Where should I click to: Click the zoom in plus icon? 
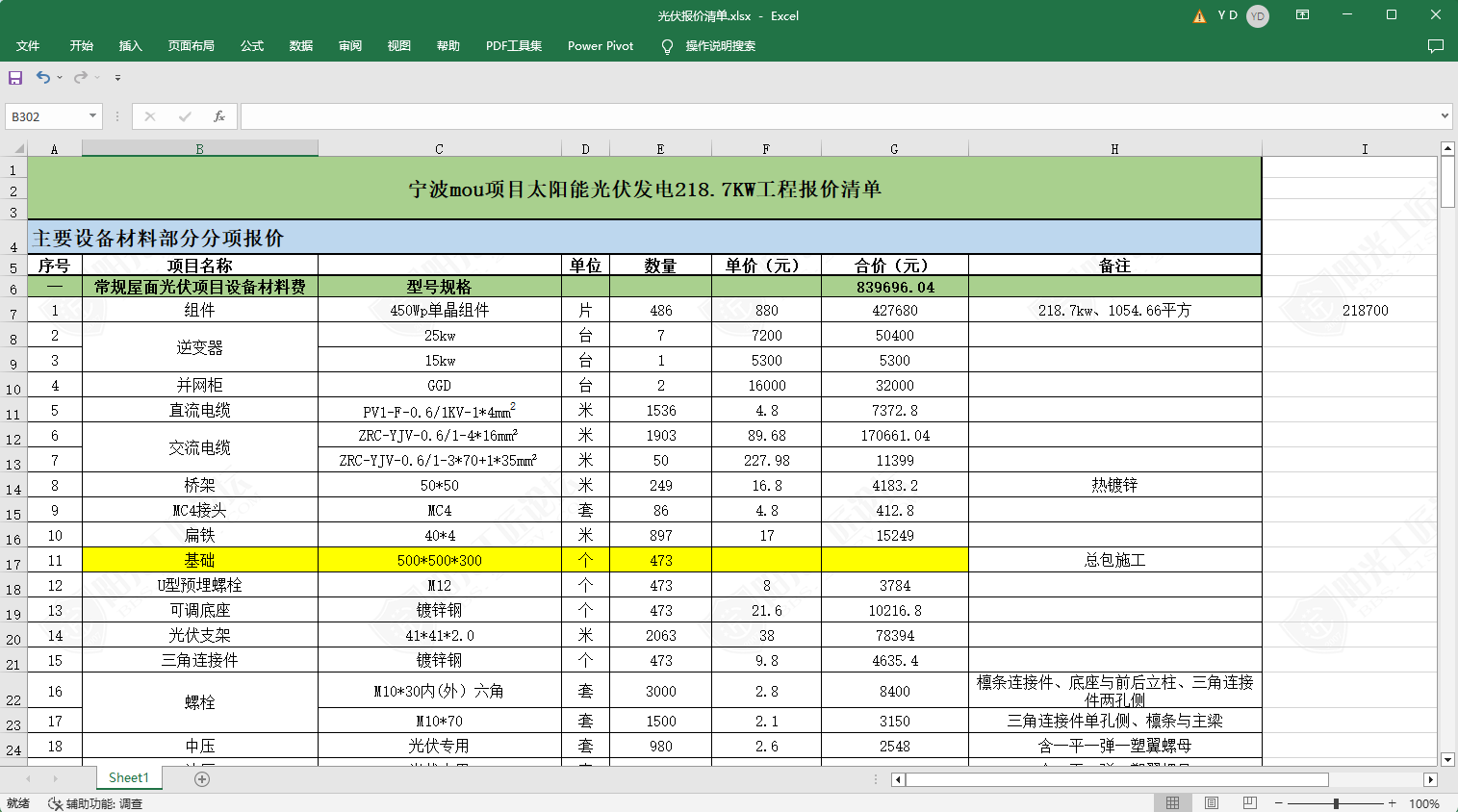pyautogui.click(x=1393, y=802)
